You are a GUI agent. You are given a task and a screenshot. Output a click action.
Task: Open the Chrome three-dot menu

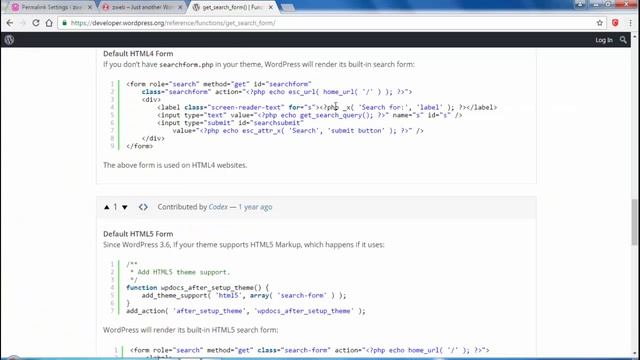pos(631,23)
